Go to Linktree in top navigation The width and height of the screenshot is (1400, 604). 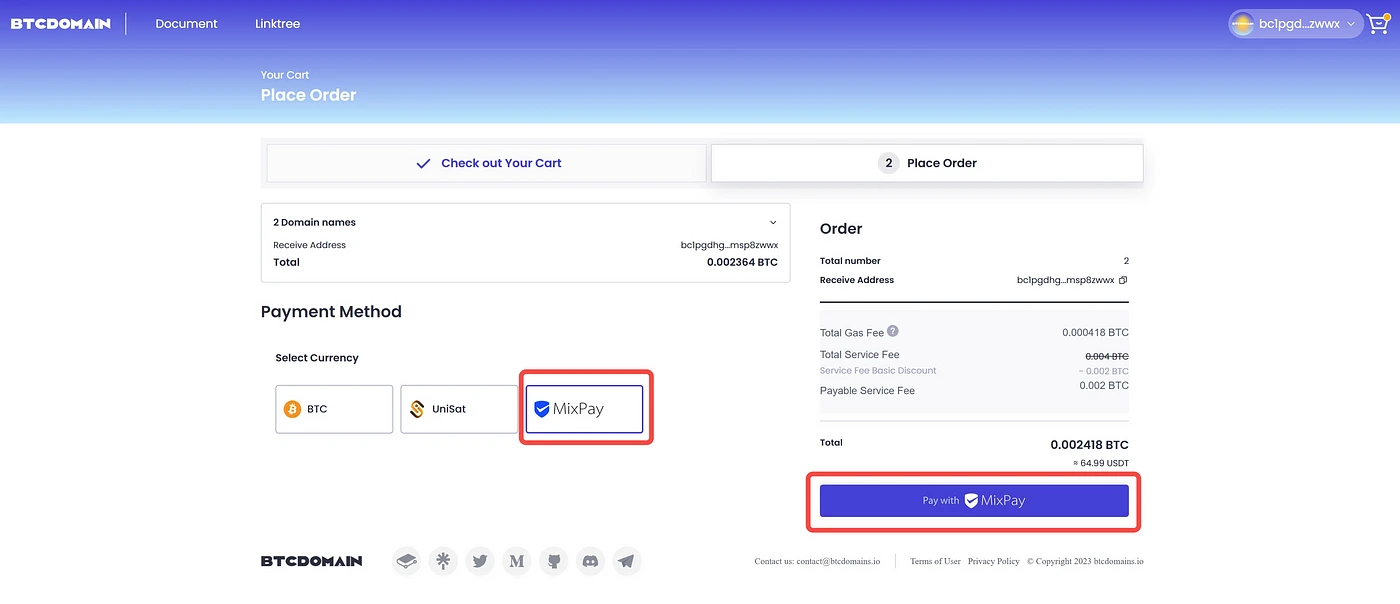pos(277,24)
